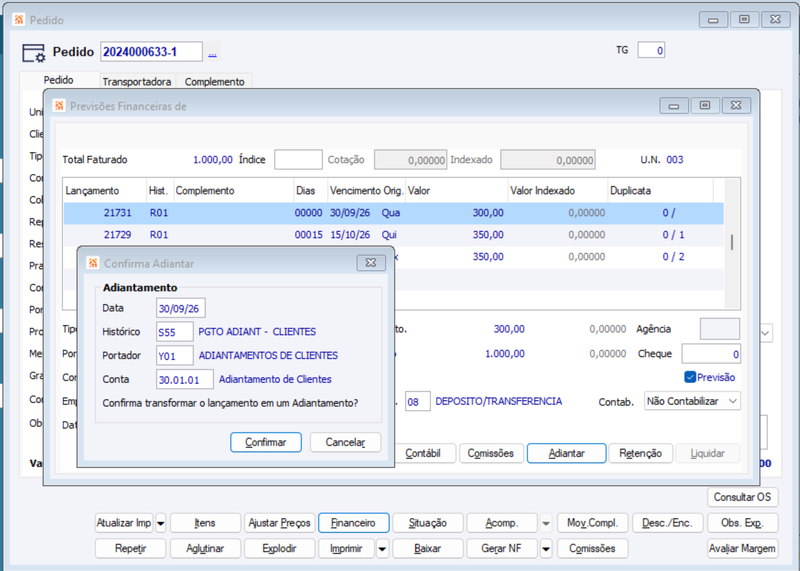Switch to the Pedido tab
800x571 pixels.
(x=58, y=80)
